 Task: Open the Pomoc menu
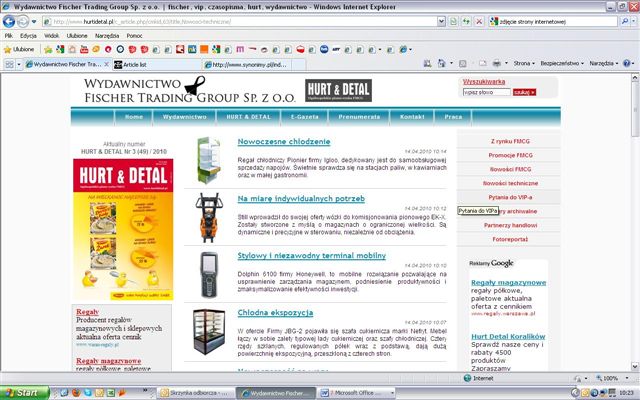pos(134,36)
